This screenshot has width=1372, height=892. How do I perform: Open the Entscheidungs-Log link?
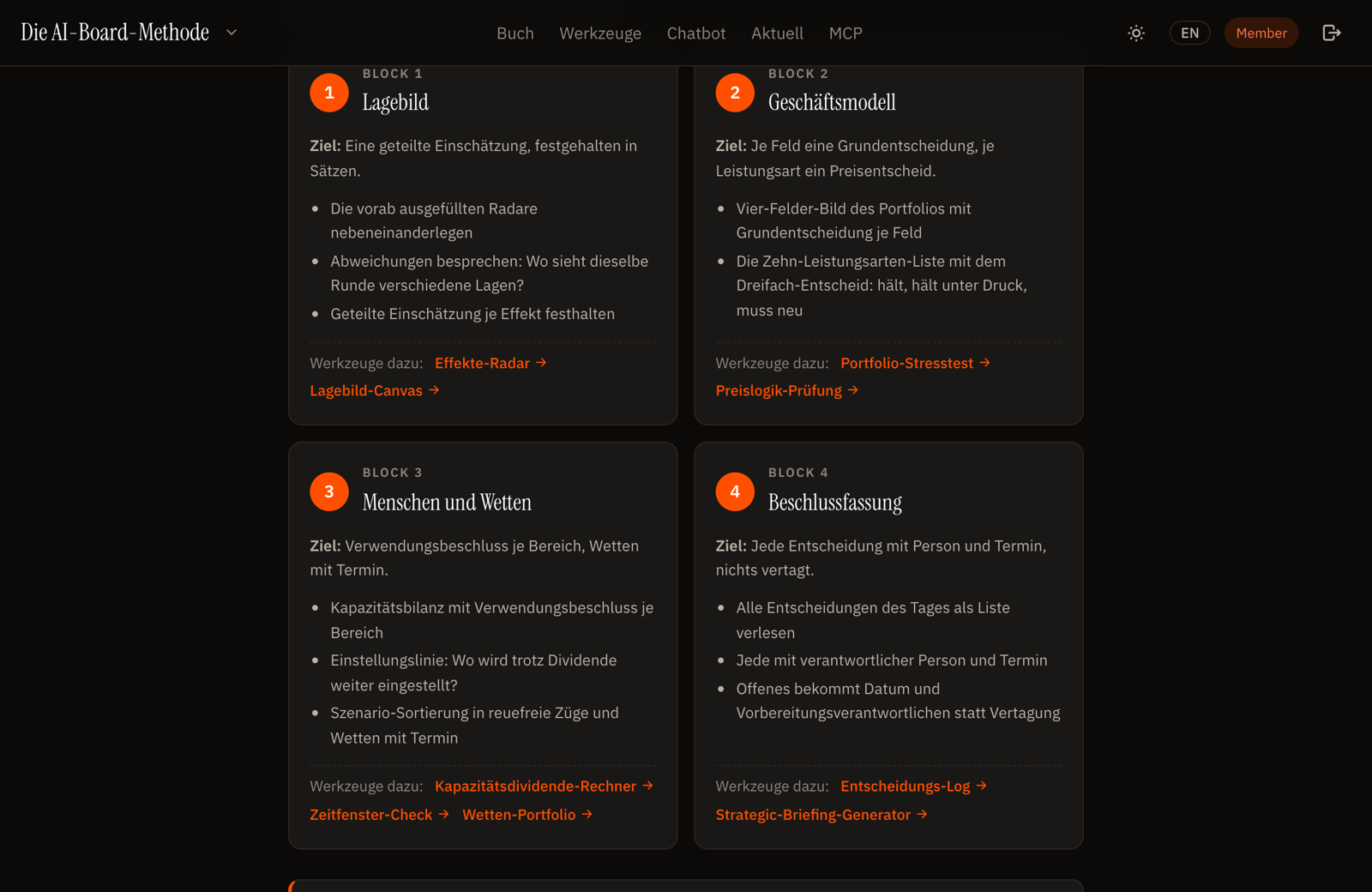tap(913, 787)
